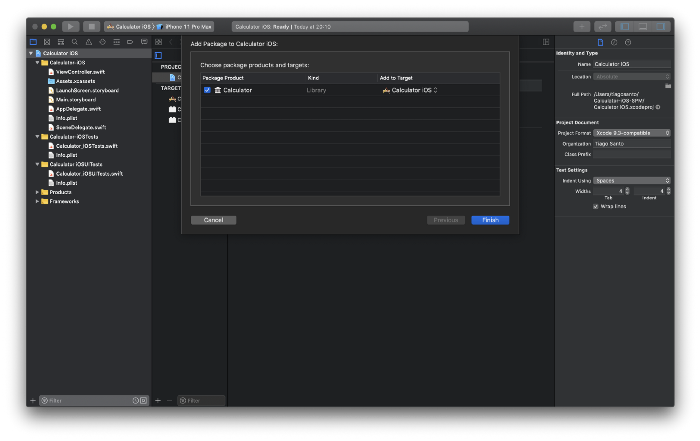The image size is (700, 441).
Task: Select the History inspector tab
Action: pos(614,42)
